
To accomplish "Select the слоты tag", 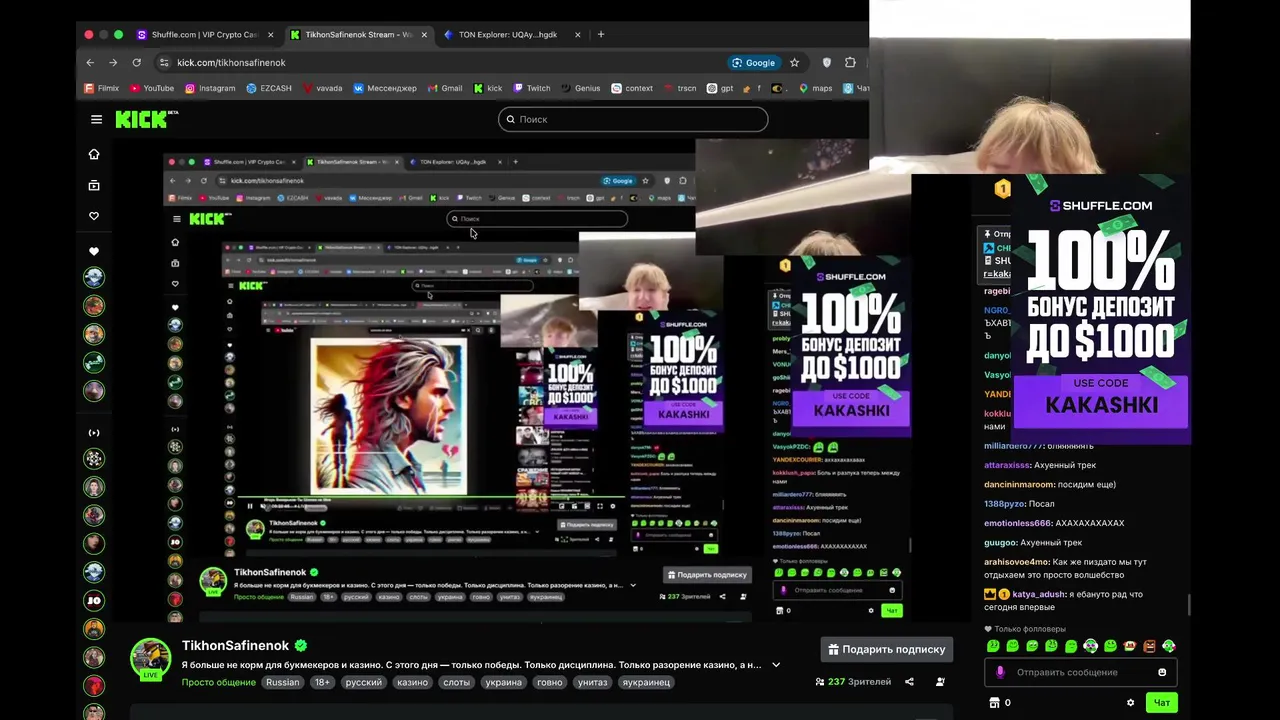I will pyautogui.click(x=457, y=682).
